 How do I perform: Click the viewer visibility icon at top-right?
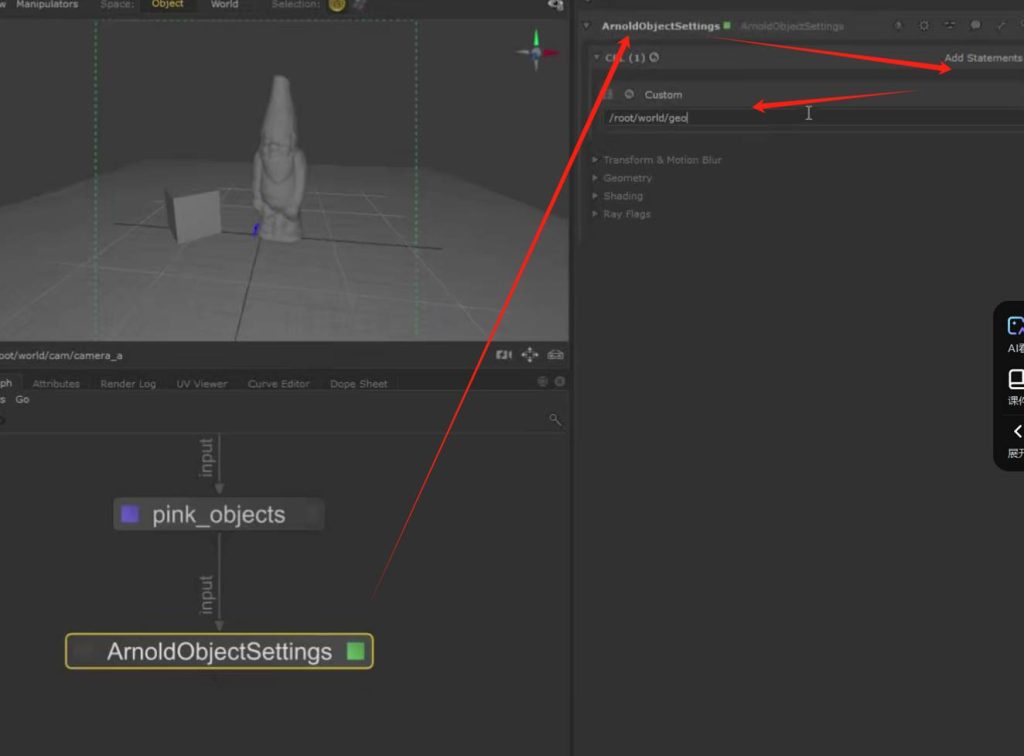tap(556, 5)
